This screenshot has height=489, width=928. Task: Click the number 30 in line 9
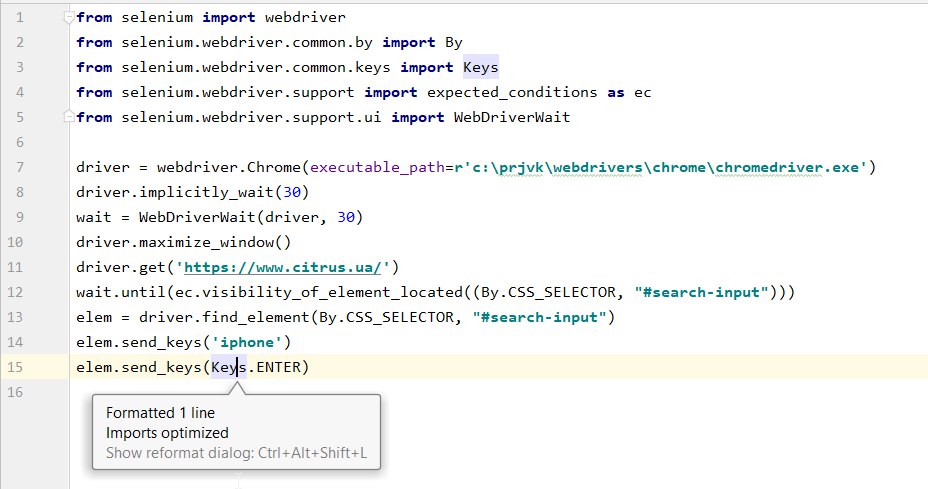click(x=346, y=217)
